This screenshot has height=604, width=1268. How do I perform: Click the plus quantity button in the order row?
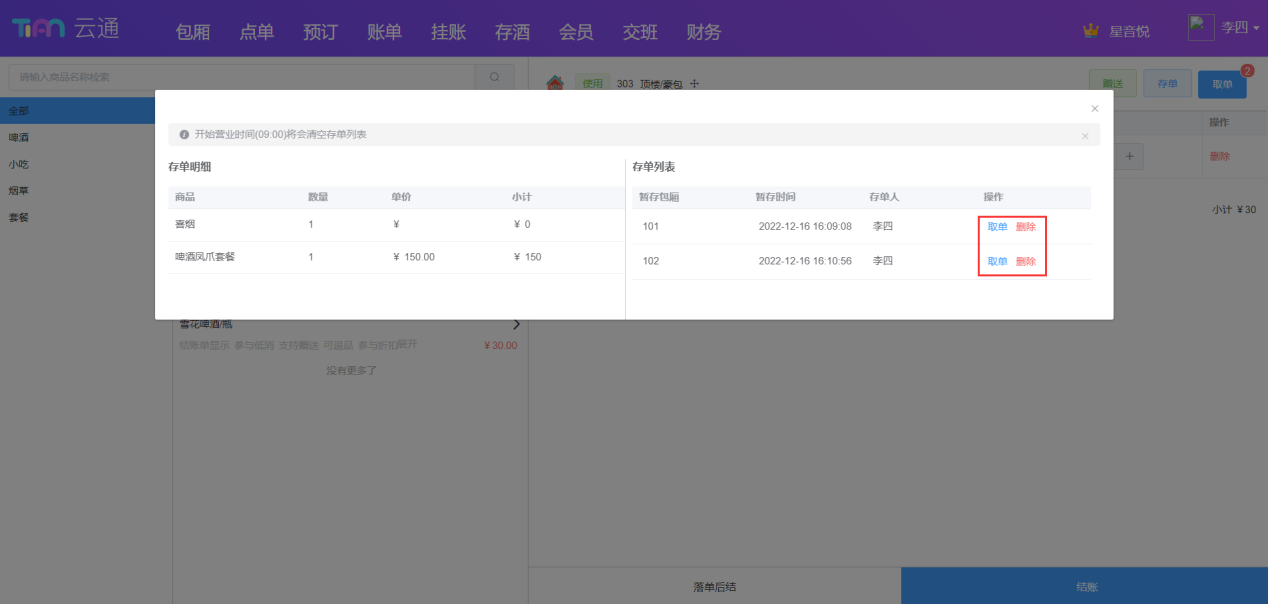(1129, 156)
